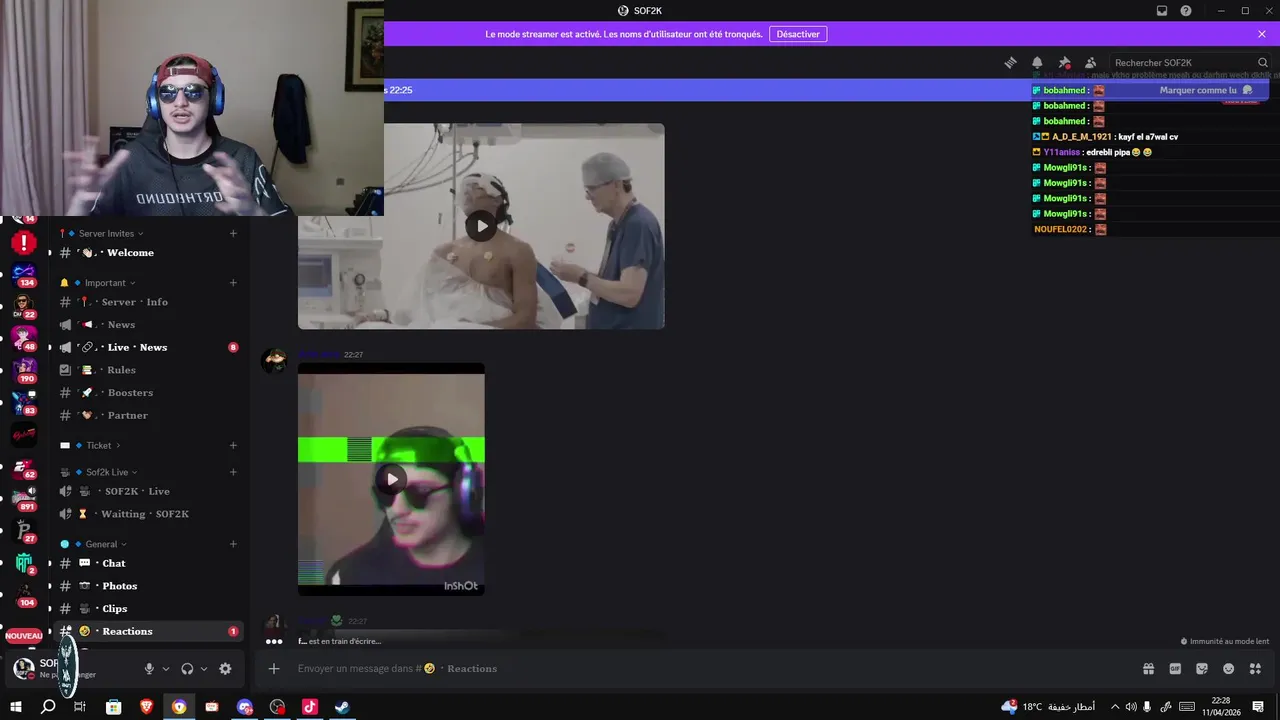Open the Threads icon in channel header
This screenshot has width=1280, height=720.
click(x=1011, y=62)
